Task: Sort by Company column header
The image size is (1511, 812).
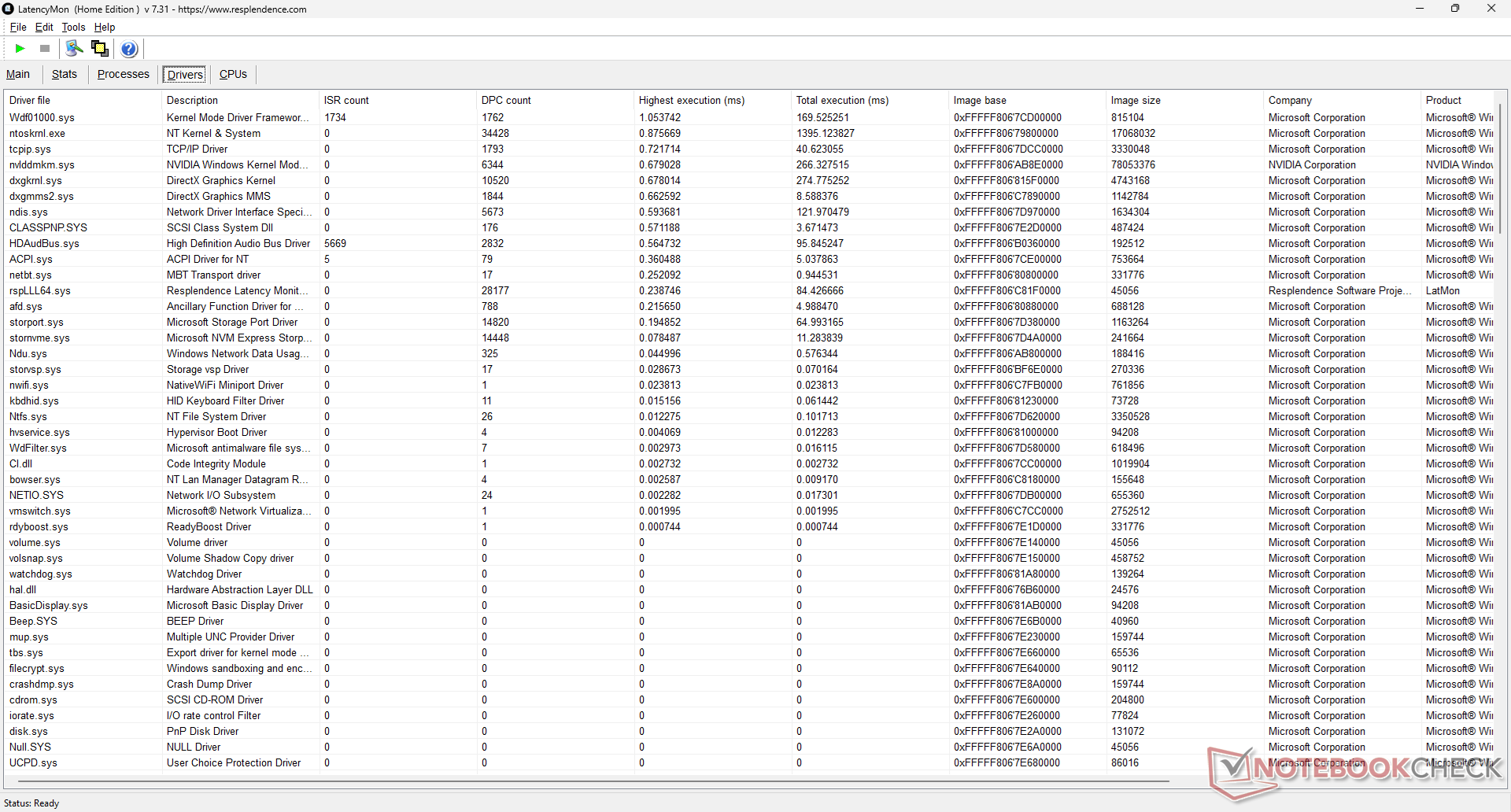Action: pos(1342,100)
